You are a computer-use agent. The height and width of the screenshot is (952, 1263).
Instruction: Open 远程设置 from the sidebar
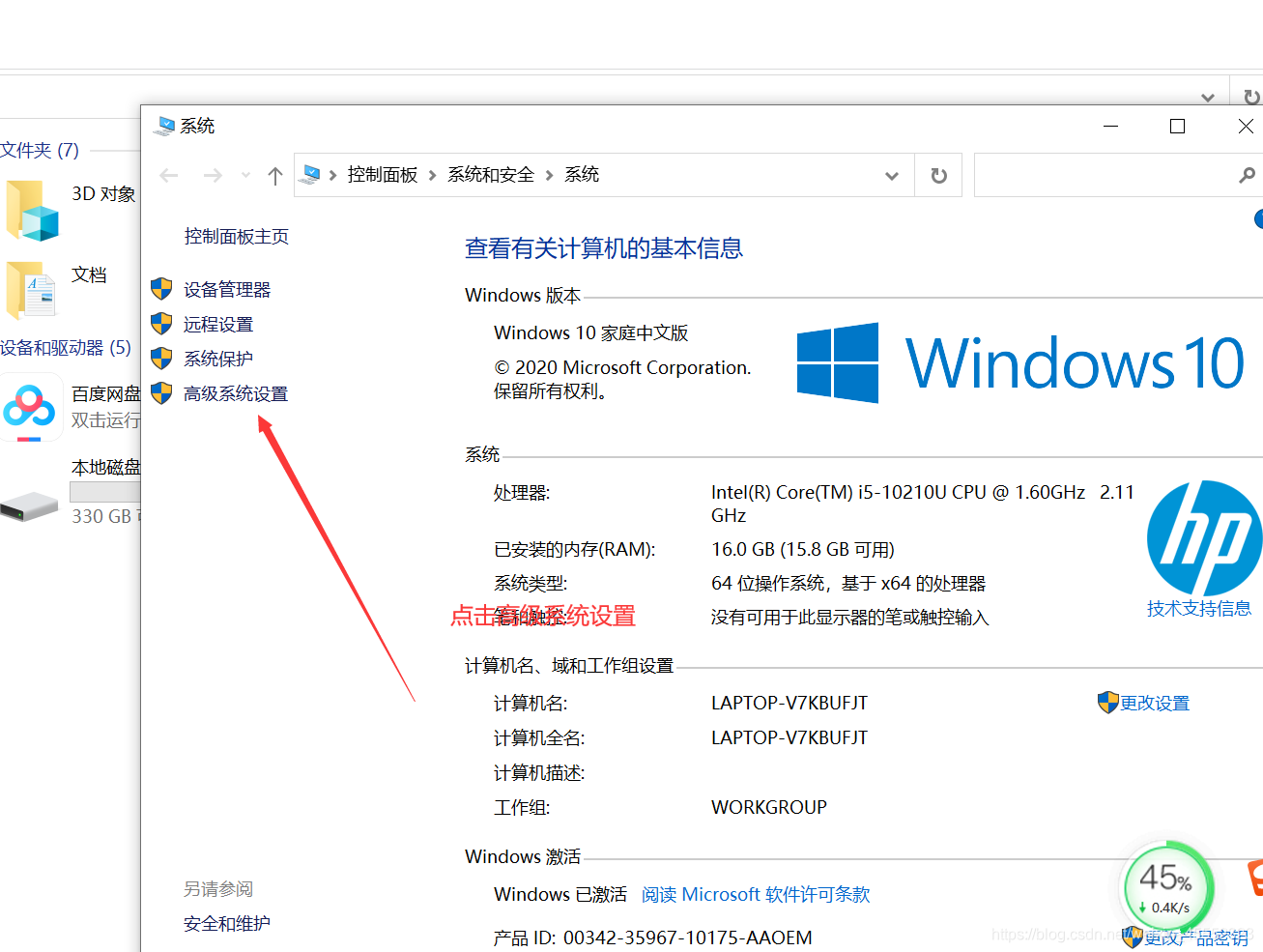click(x=218, y=325)
